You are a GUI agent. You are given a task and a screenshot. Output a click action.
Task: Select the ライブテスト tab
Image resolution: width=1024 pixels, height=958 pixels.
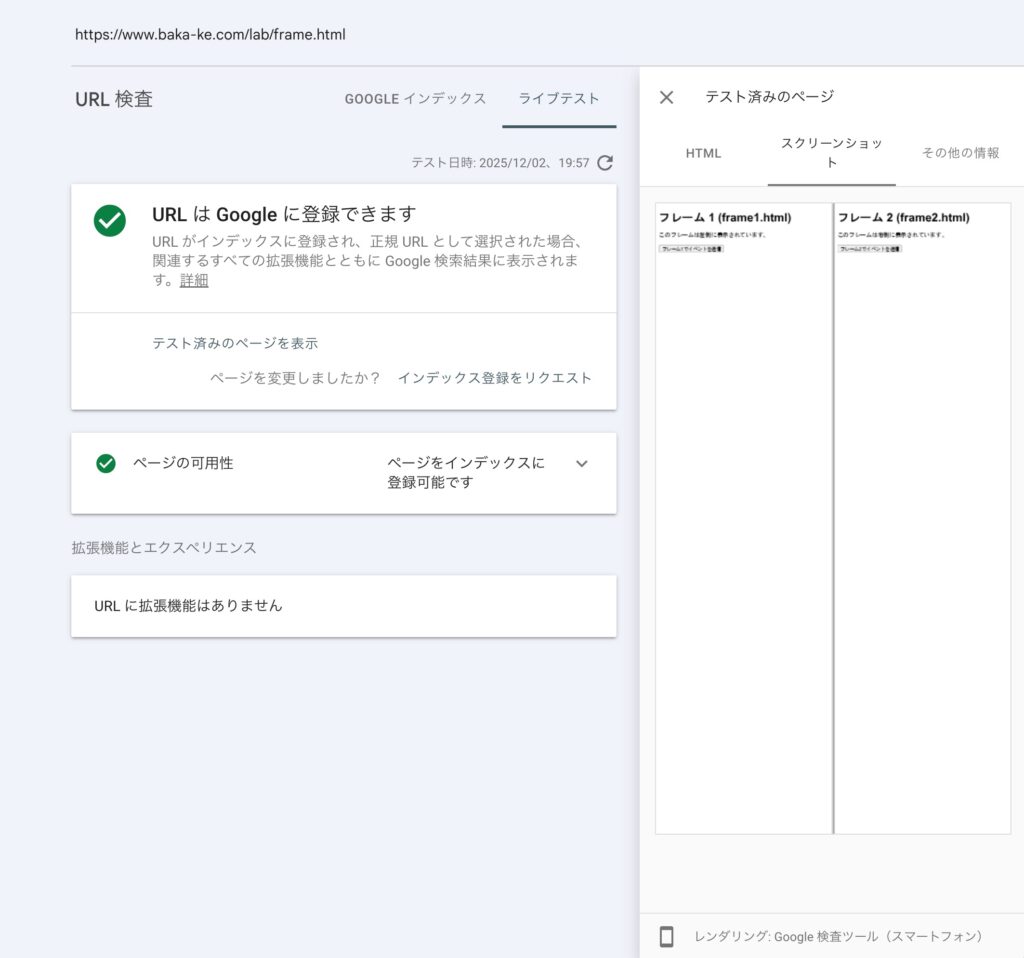559,99
